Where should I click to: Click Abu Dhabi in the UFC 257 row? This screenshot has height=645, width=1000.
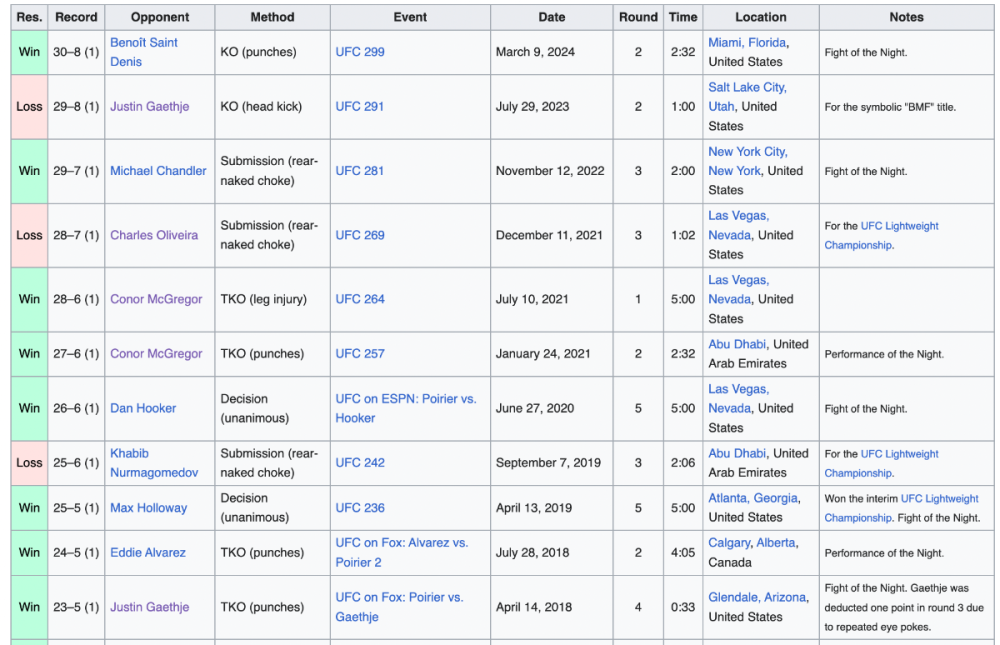click(737, 344)
